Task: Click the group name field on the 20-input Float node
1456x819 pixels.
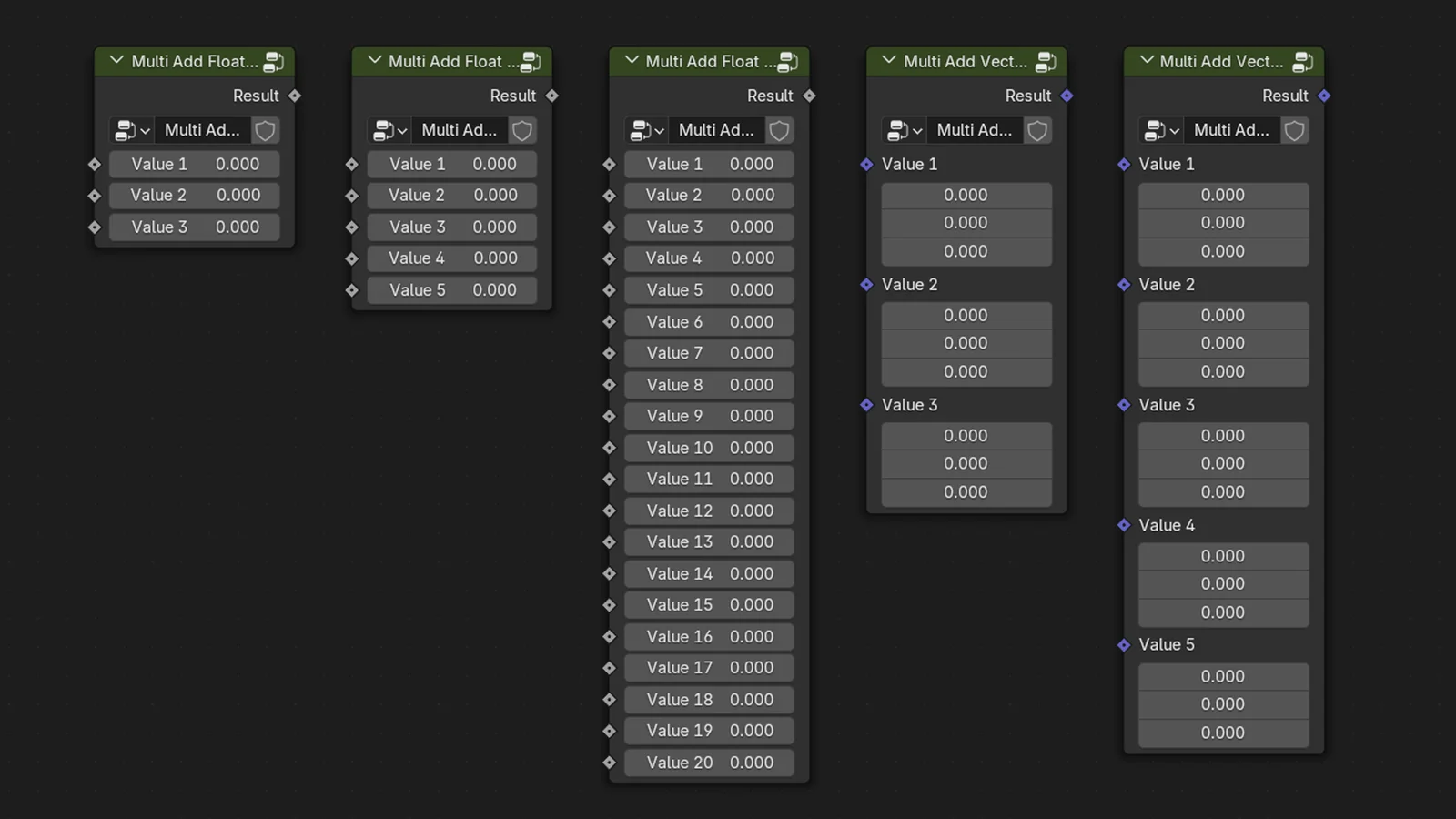Action: (716, 130)
